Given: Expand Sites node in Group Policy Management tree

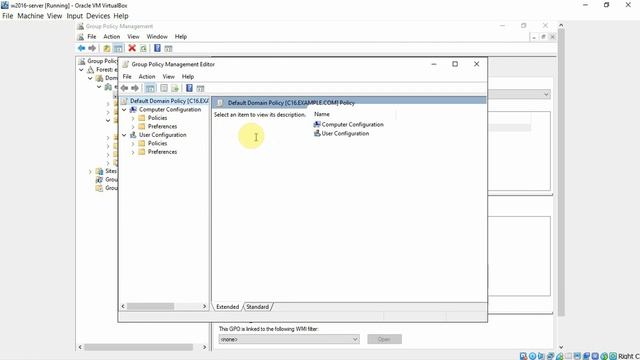Looking at the screenshot, I should click(x=90, y=171).
